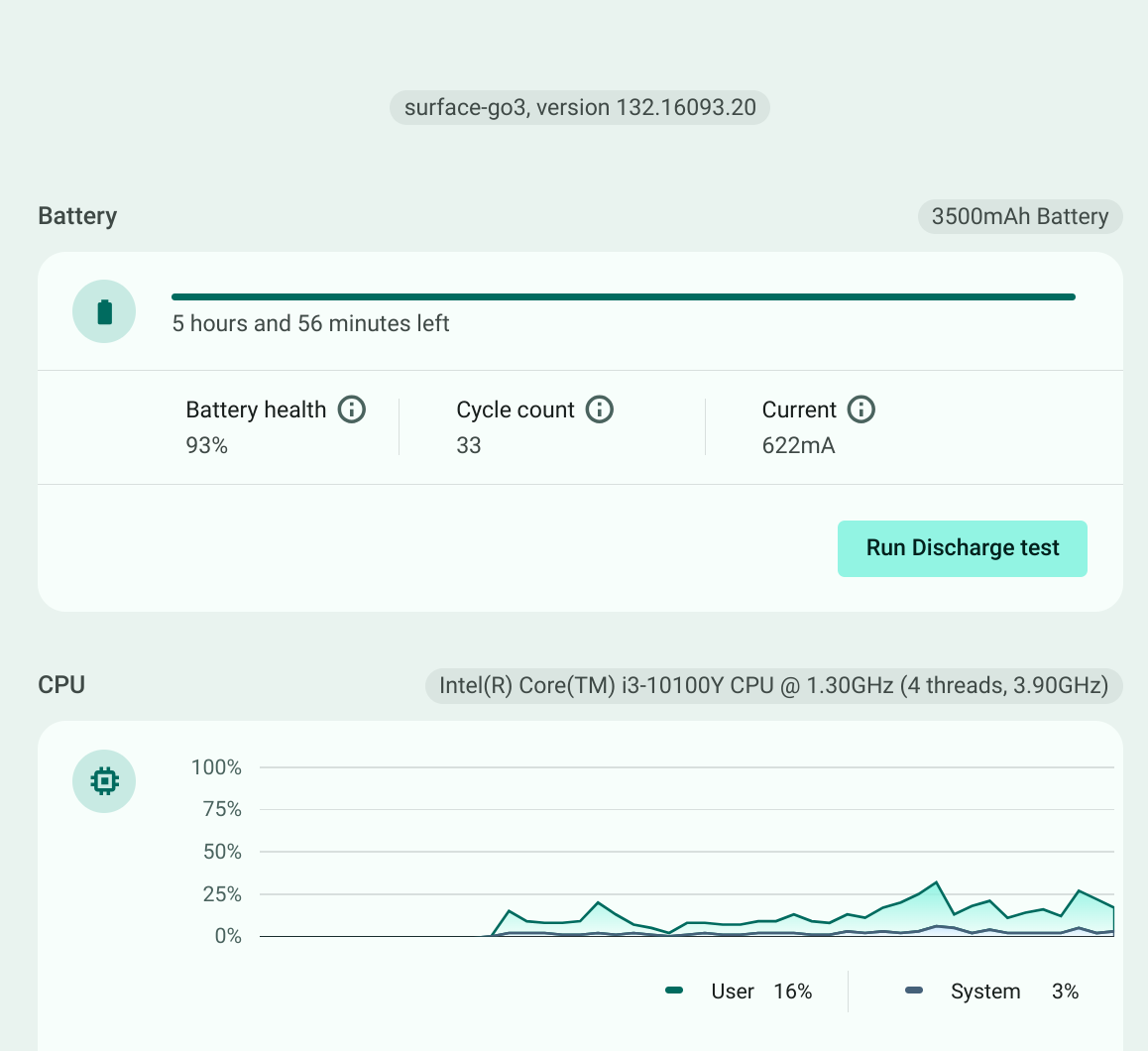Run the Discharge test
The image size is (1148, 1051).
click(x=962, y=548)
